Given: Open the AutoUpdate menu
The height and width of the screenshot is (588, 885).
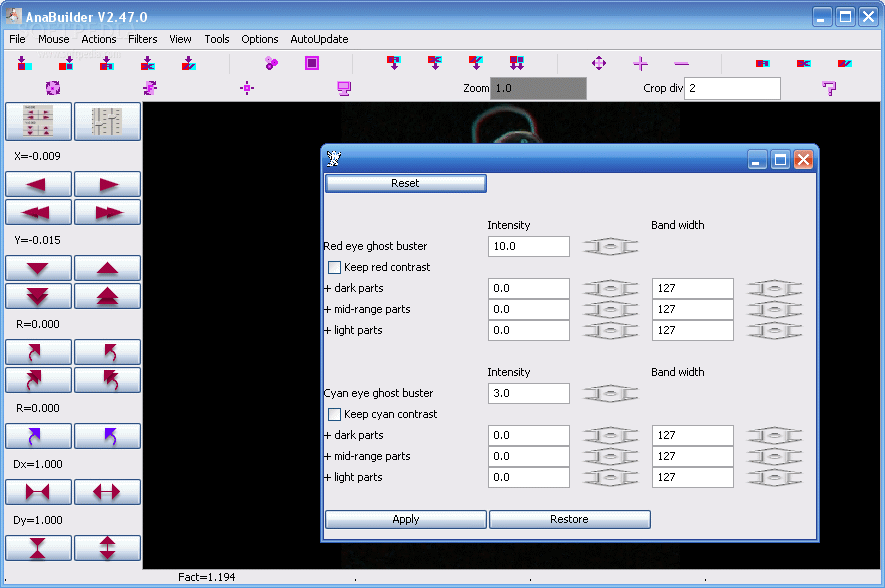Looking at the screenshot, I should pos(319,39).
